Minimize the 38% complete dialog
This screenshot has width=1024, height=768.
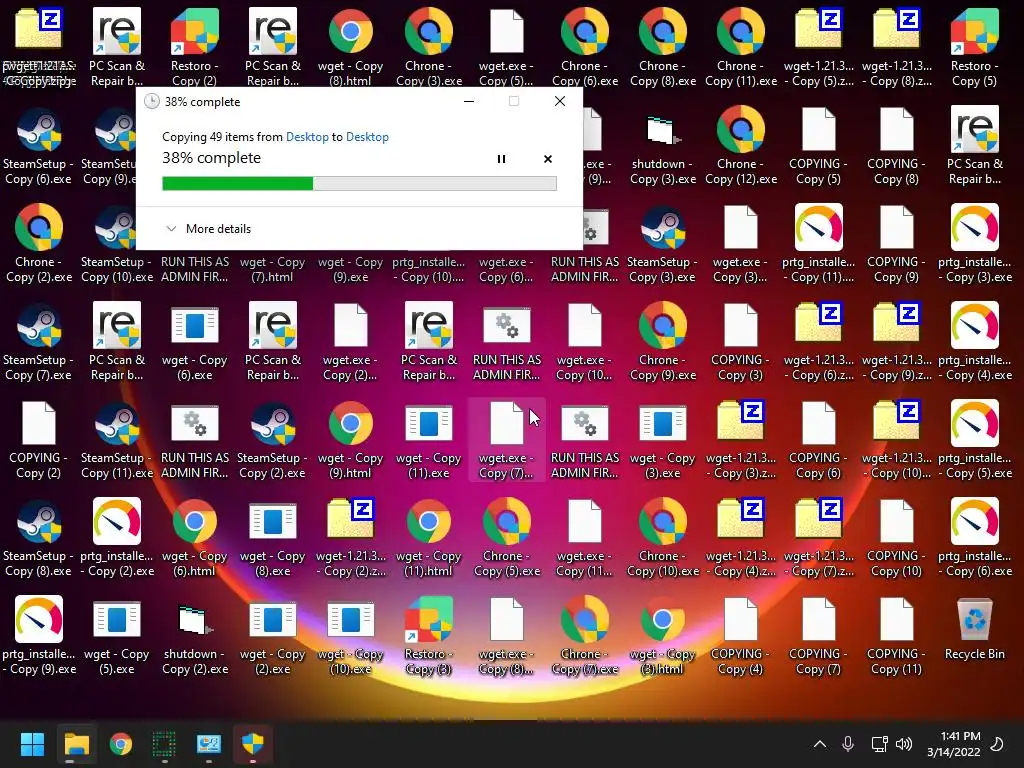coord(468,101)
